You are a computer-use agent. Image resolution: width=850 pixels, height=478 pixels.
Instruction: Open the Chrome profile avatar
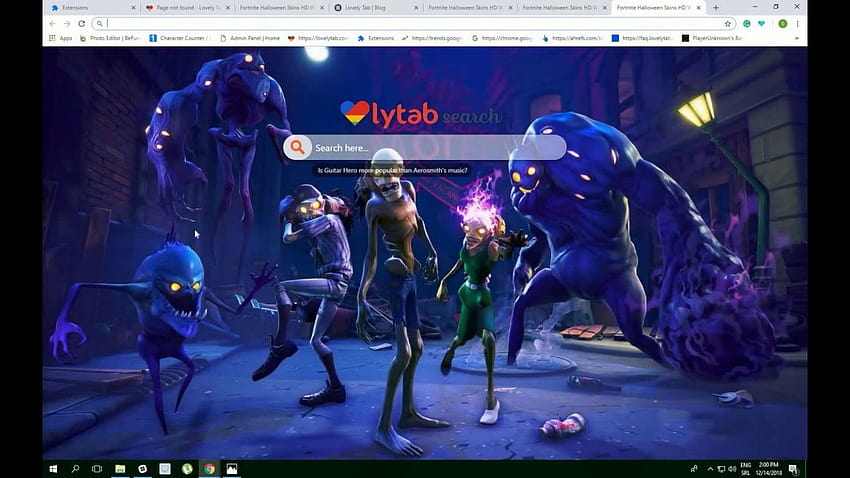tap(782, 23)
